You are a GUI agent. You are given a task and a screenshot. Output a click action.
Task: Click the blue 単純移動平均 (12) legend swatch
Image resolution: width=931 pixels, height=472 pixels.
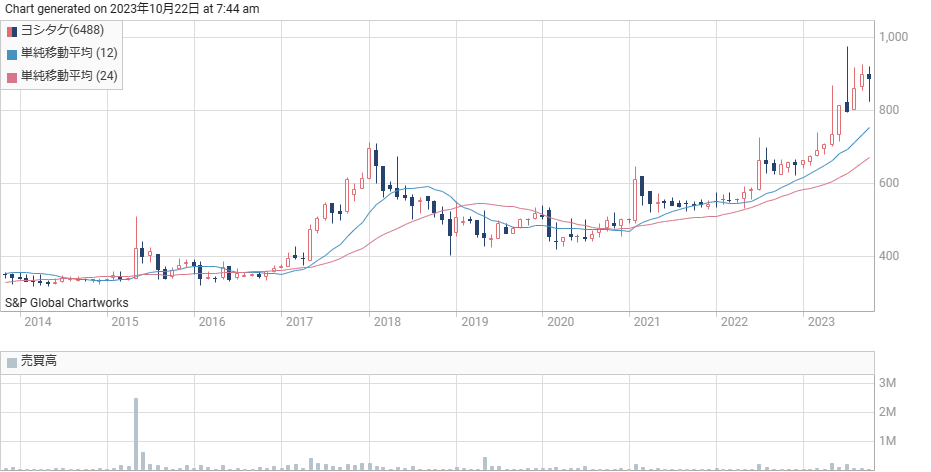click(x=12, y=54)
